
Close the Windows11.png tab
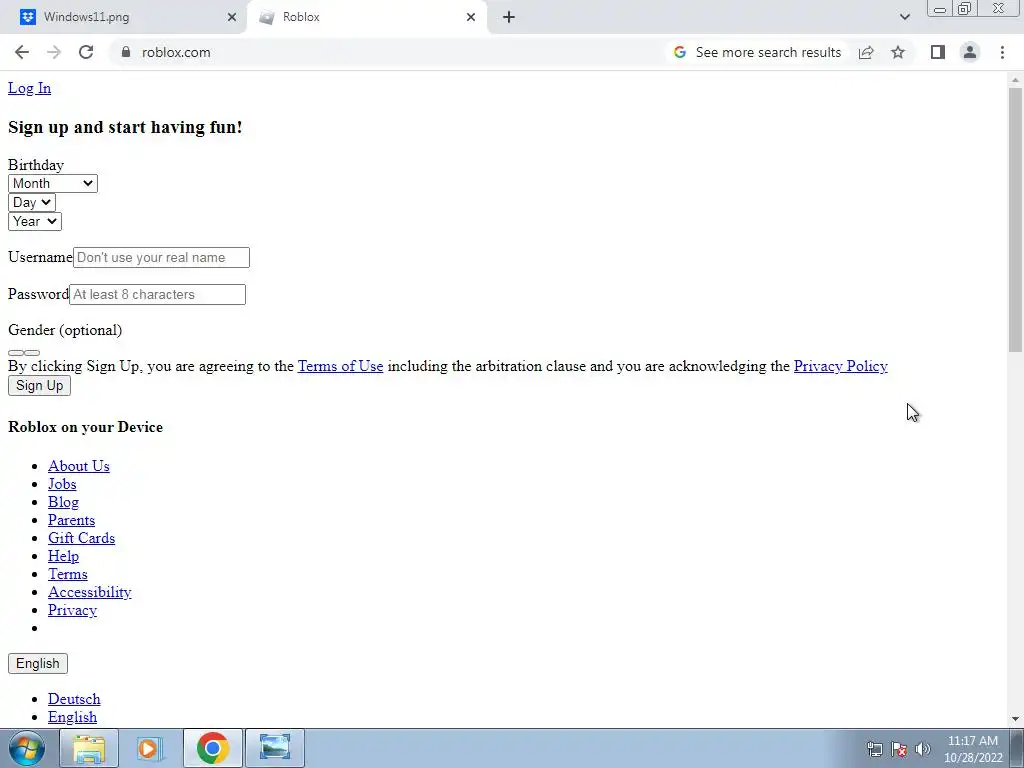pos(232,17)
